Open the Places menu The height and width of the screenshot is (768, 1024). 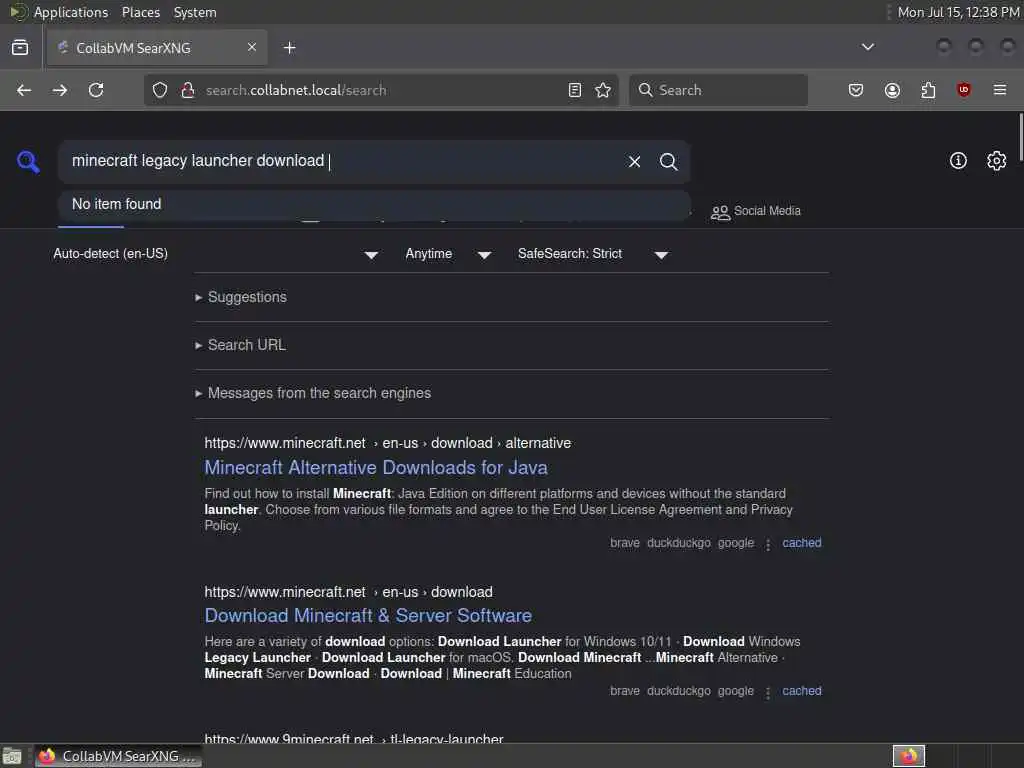(140, 12)
